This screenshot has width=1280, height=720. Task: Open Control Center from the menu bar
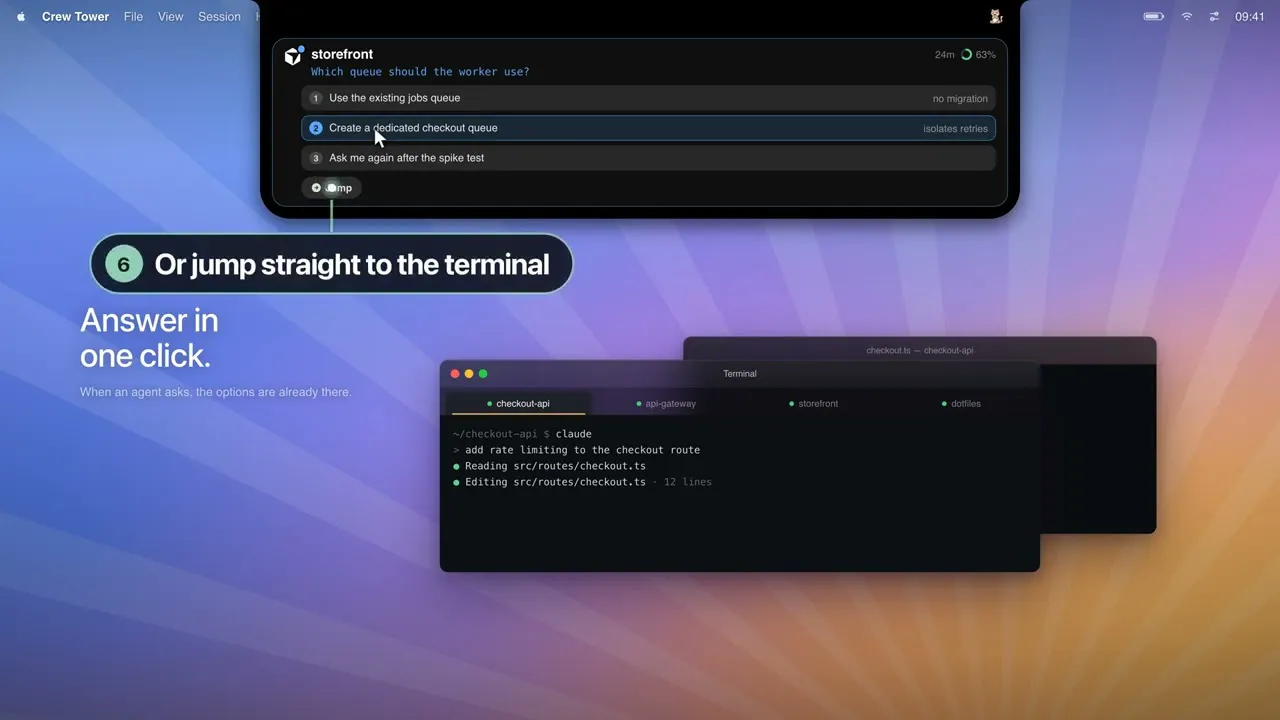[1214, 16]
